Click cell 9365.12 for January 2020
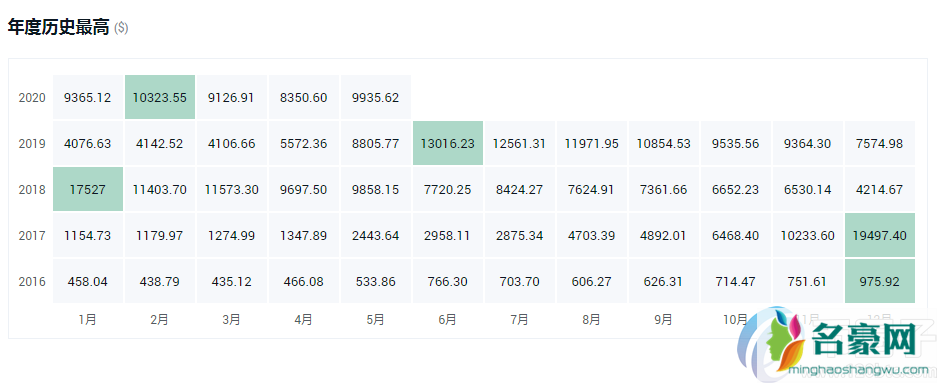This screenshot has height=383, width=937. [x=88, y=97]
